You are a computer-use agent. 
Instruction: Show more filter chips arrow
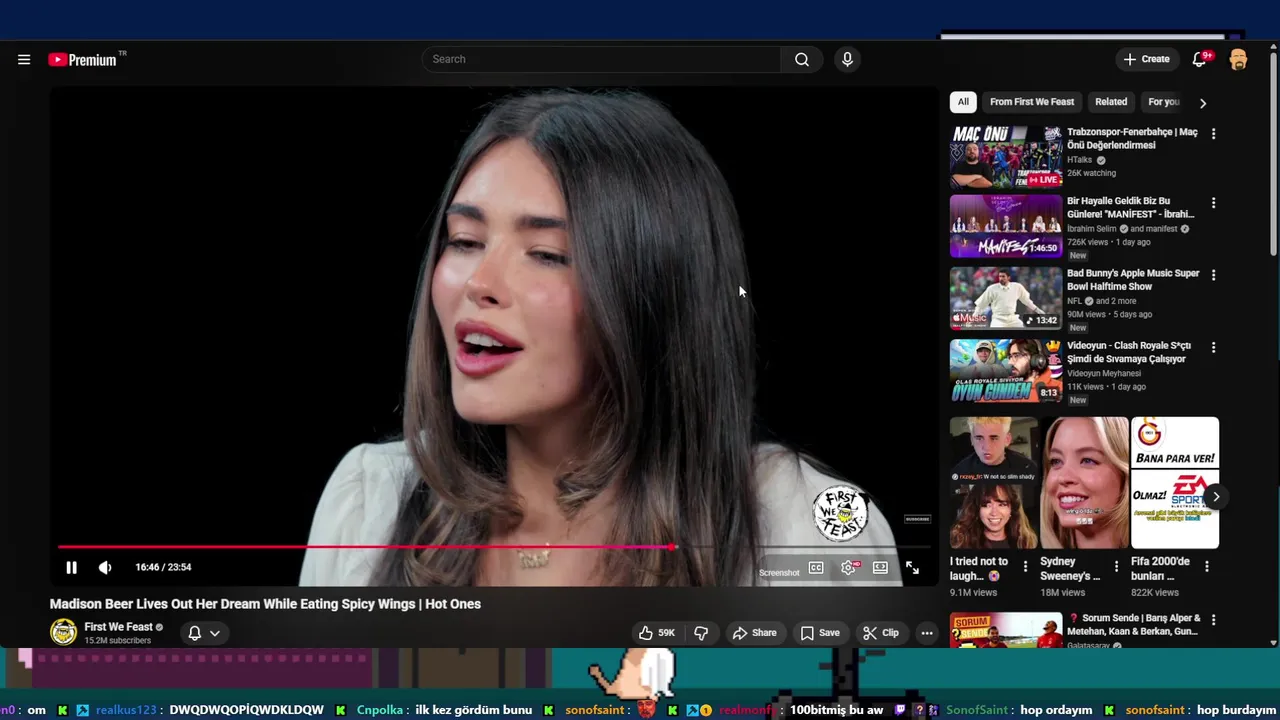(x=1203, y=102)
